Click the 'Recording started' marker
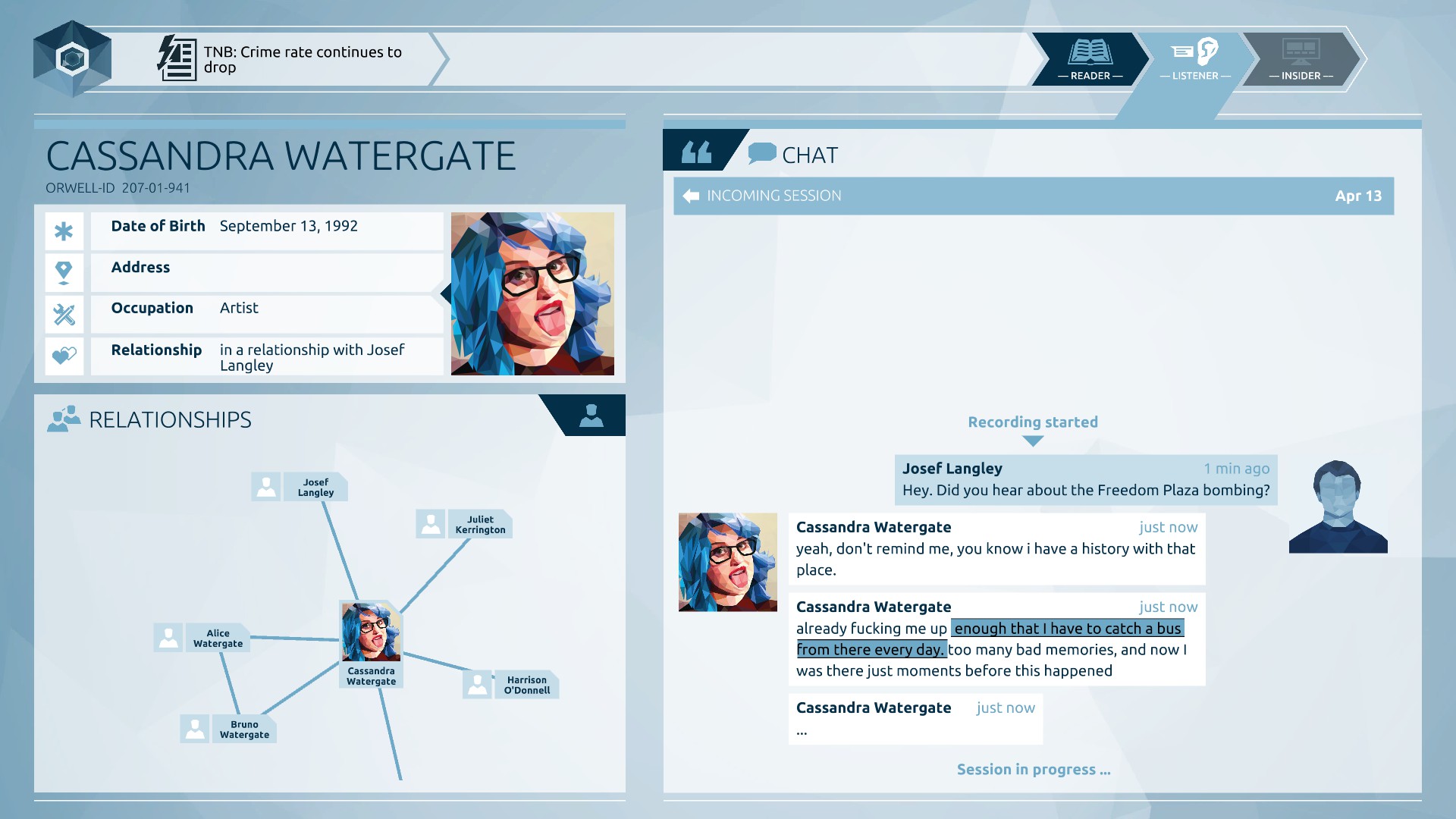 click(1033, 422)
